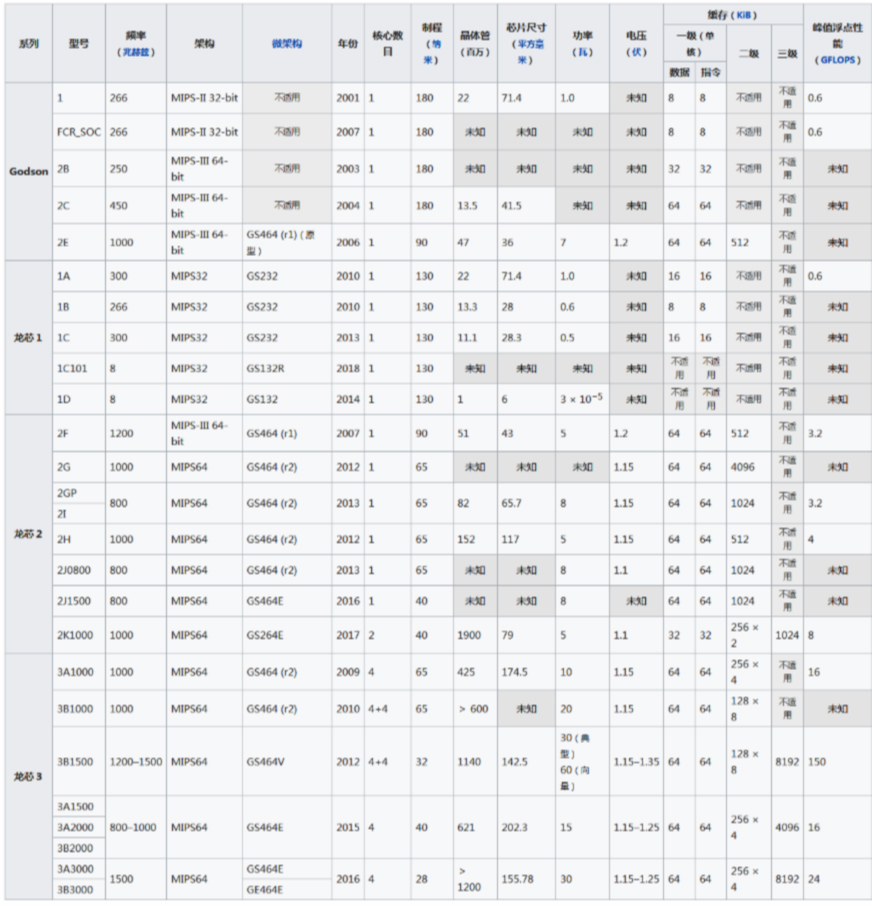Select the 3A1500 model cell
The height and width of the screenshot is (906, 872).
(79, 807)
